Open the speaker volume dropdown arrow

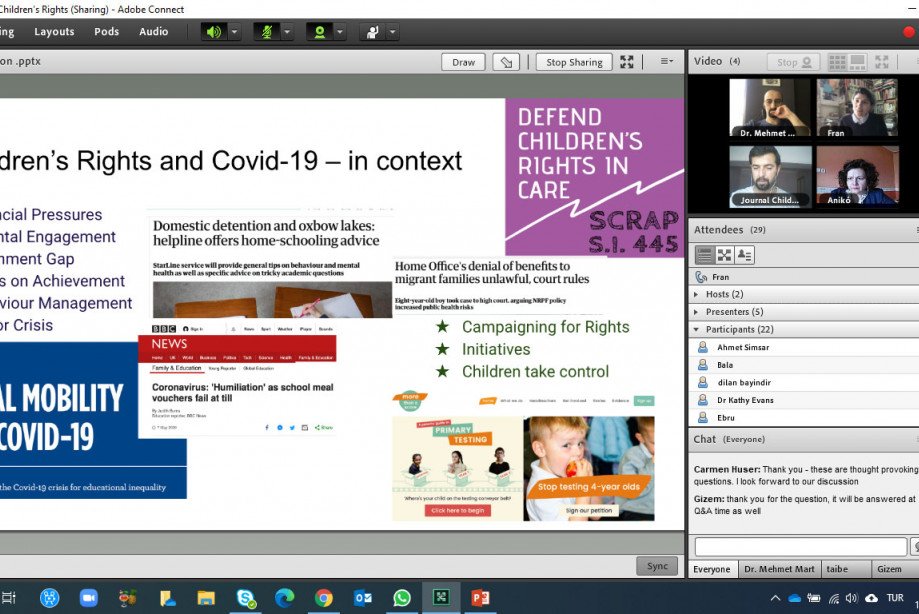click(232, 31)
